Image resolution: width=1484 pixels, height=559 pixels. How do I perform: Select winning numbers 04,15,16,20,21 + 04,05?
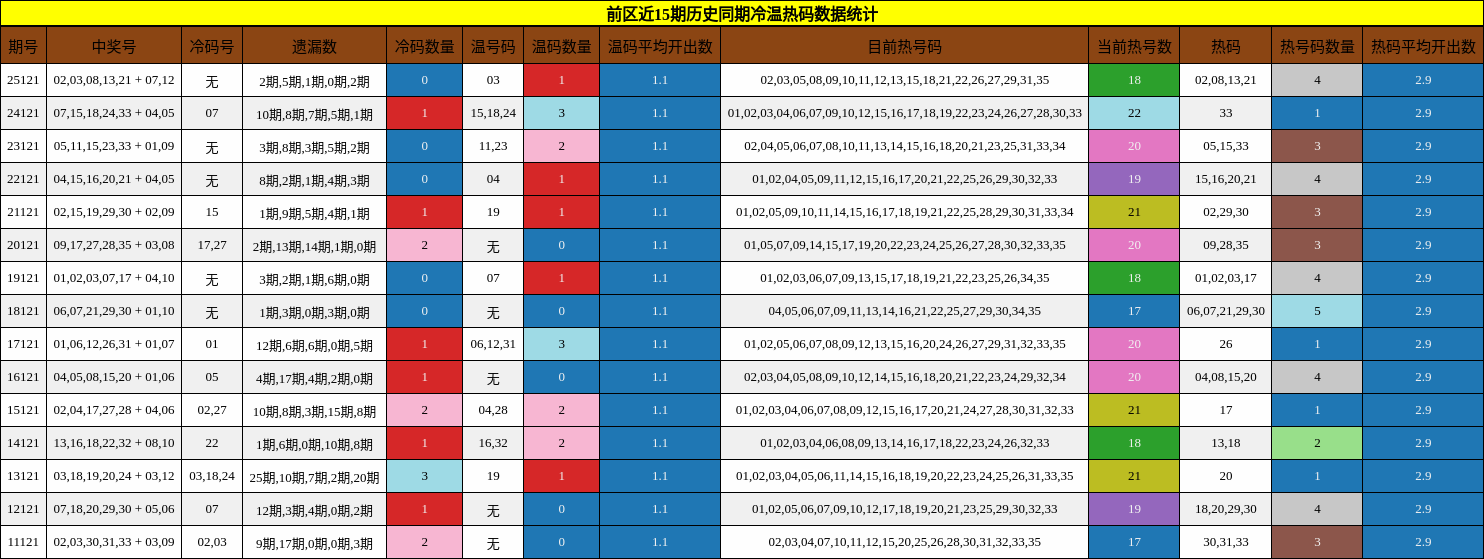coord(114,179)
